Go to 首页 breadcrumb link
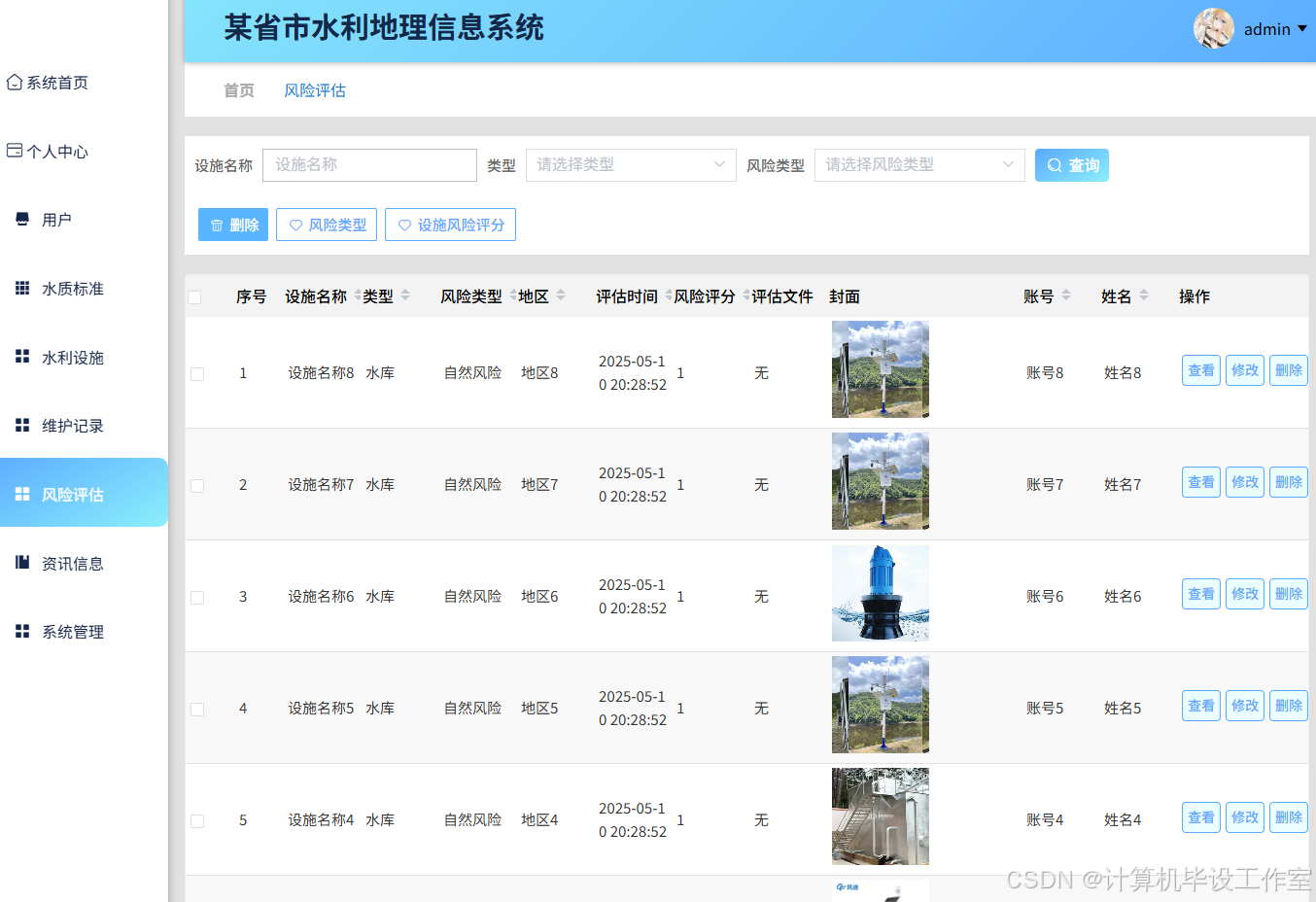The image size is (1316, 902). click(x=239, y=90)
